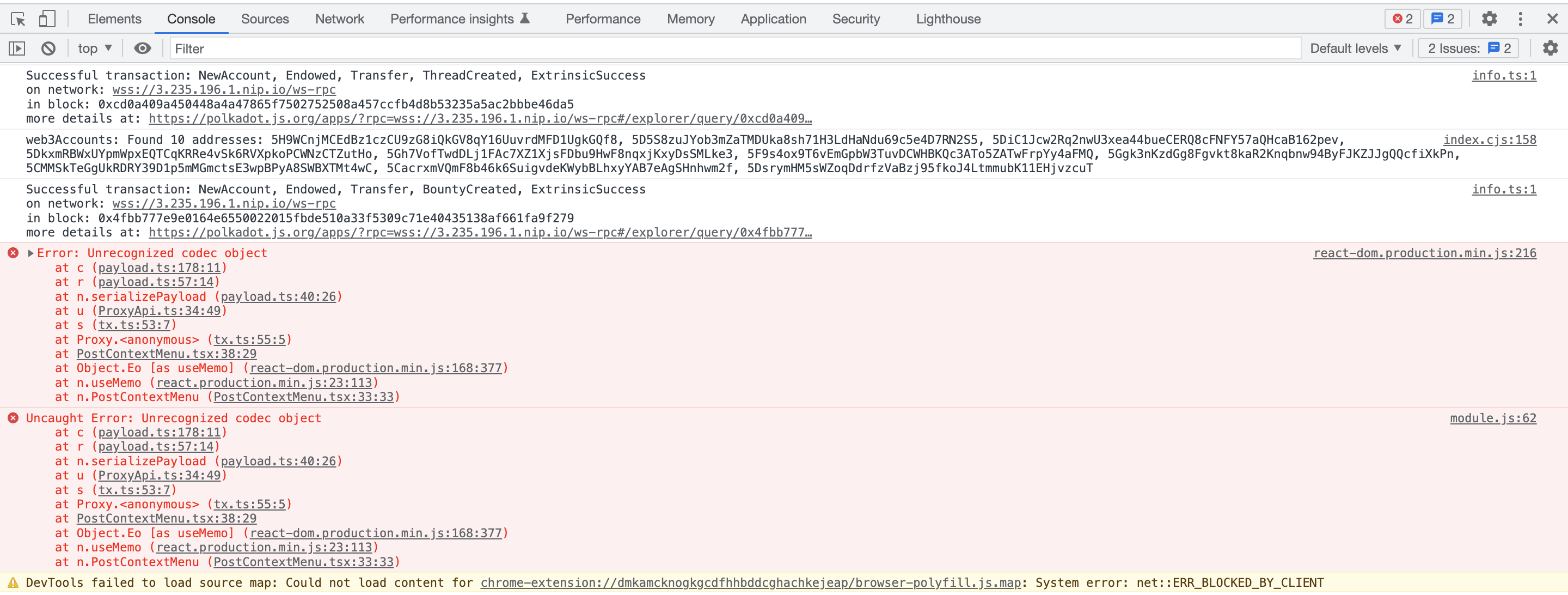Screen dimensions: 1568x595
Task: Click the error icon beside Uncaught Error
Action: tap(13, 418)
